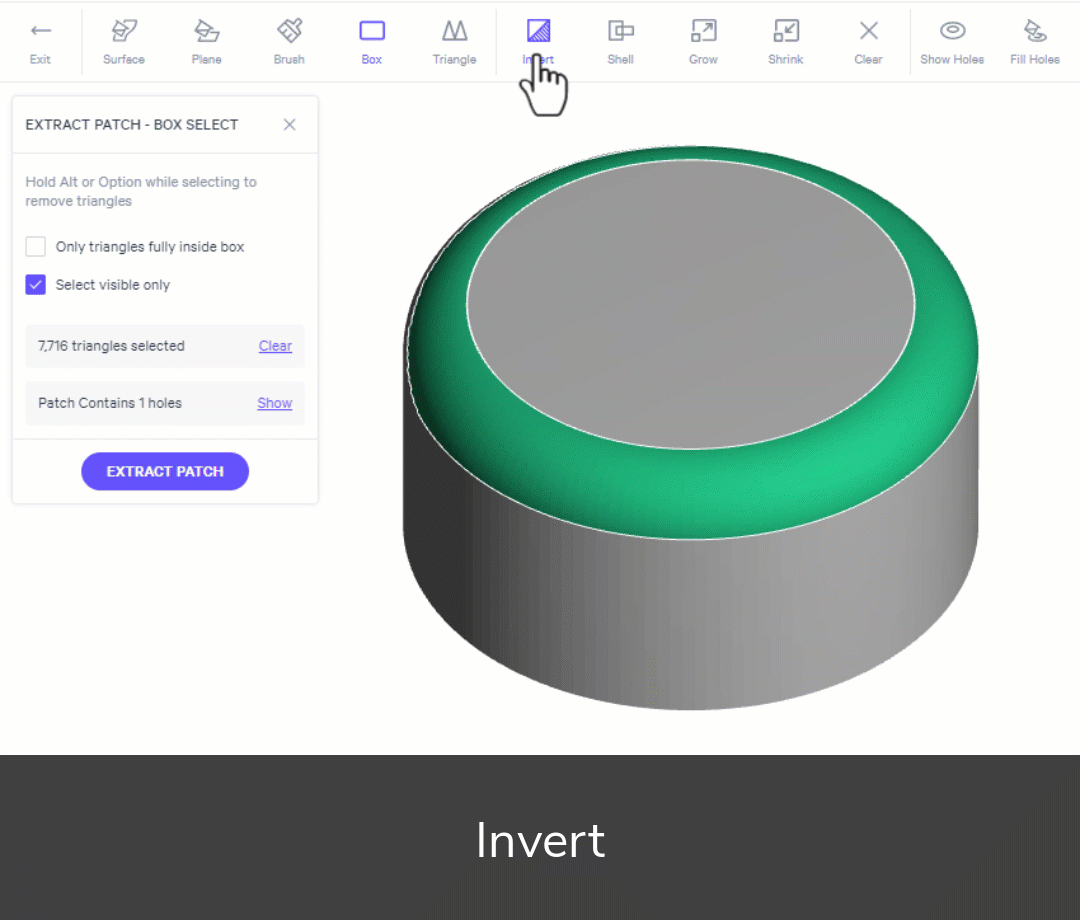Viewport: 1080px width, 920px height.
Task: Pick the Box selection tool
Action: click(372, 42)
